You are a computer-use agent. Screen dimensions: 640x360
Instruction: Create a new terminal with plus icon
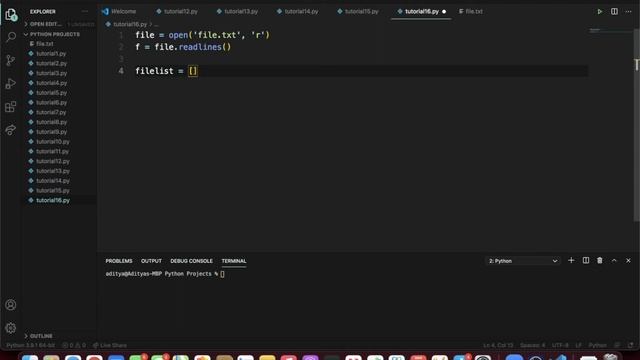571,260
